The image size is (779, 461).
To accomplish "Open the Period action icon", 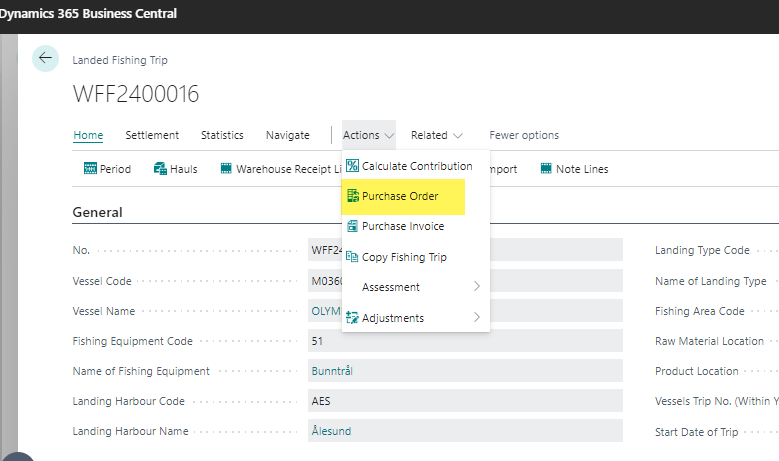I will pos(90,169).
